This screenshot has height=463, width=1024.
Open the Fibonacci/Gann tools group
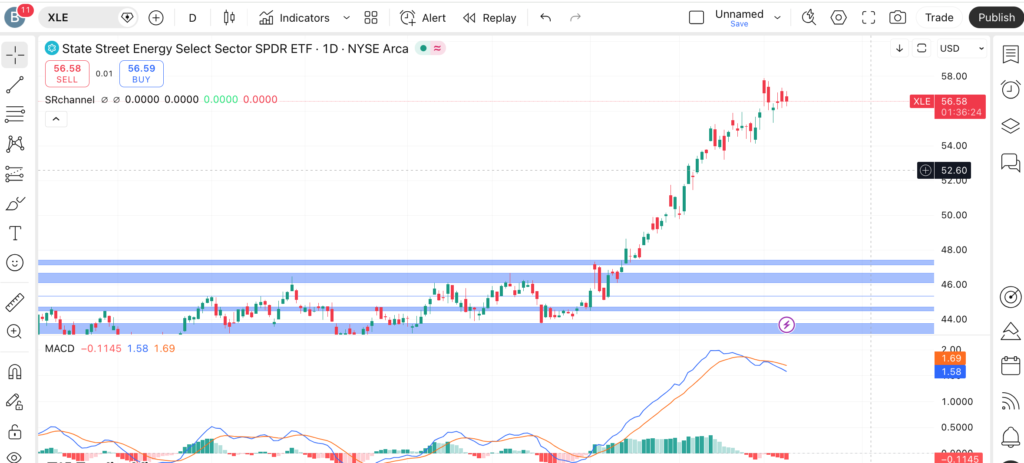pos(14,115)
